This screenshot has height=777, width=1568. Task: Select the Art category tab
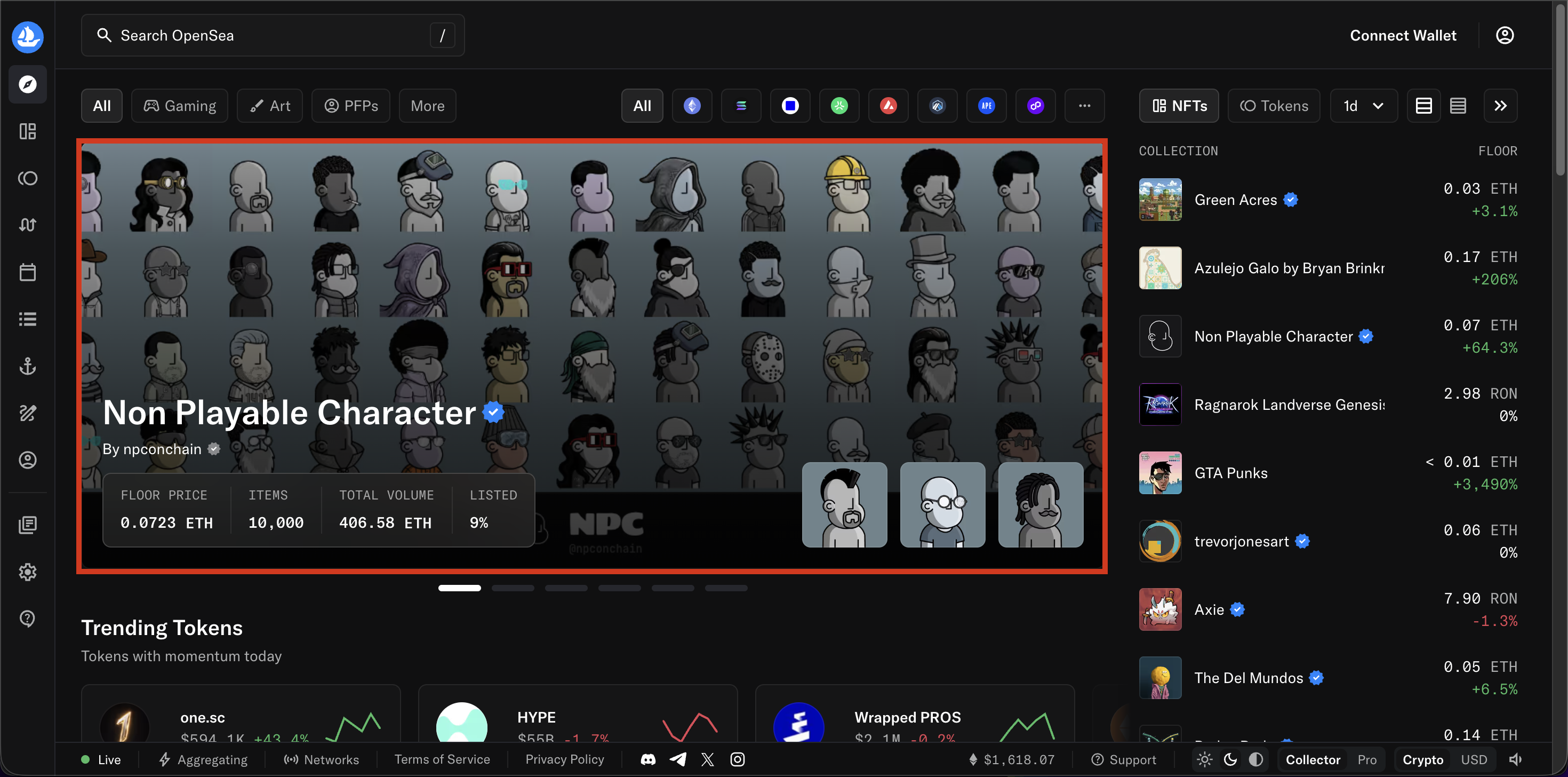pyautogui.click(x=270, y=106)
